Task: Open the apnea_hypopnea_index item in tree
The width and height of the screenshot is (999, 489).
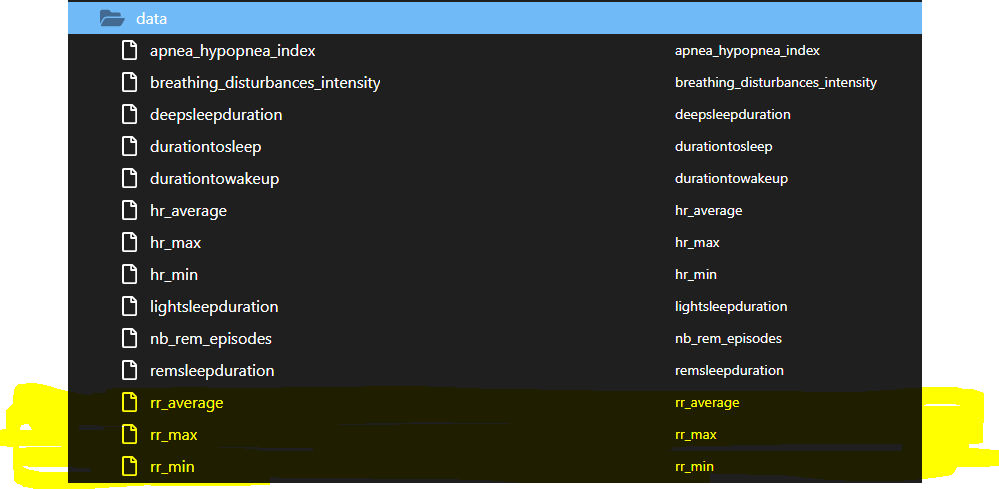Action: tap(233, 51)
